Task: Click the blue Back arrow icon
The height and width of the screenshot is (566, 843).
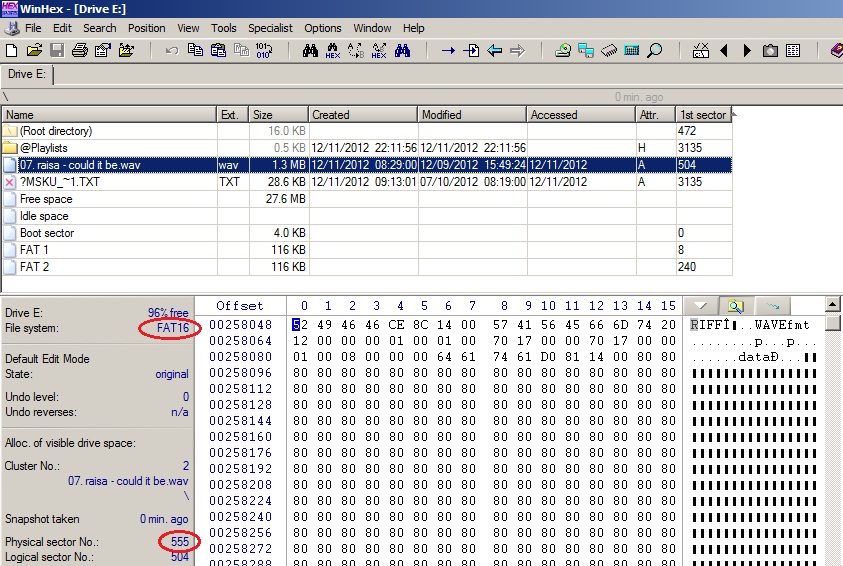Action: 494,50
